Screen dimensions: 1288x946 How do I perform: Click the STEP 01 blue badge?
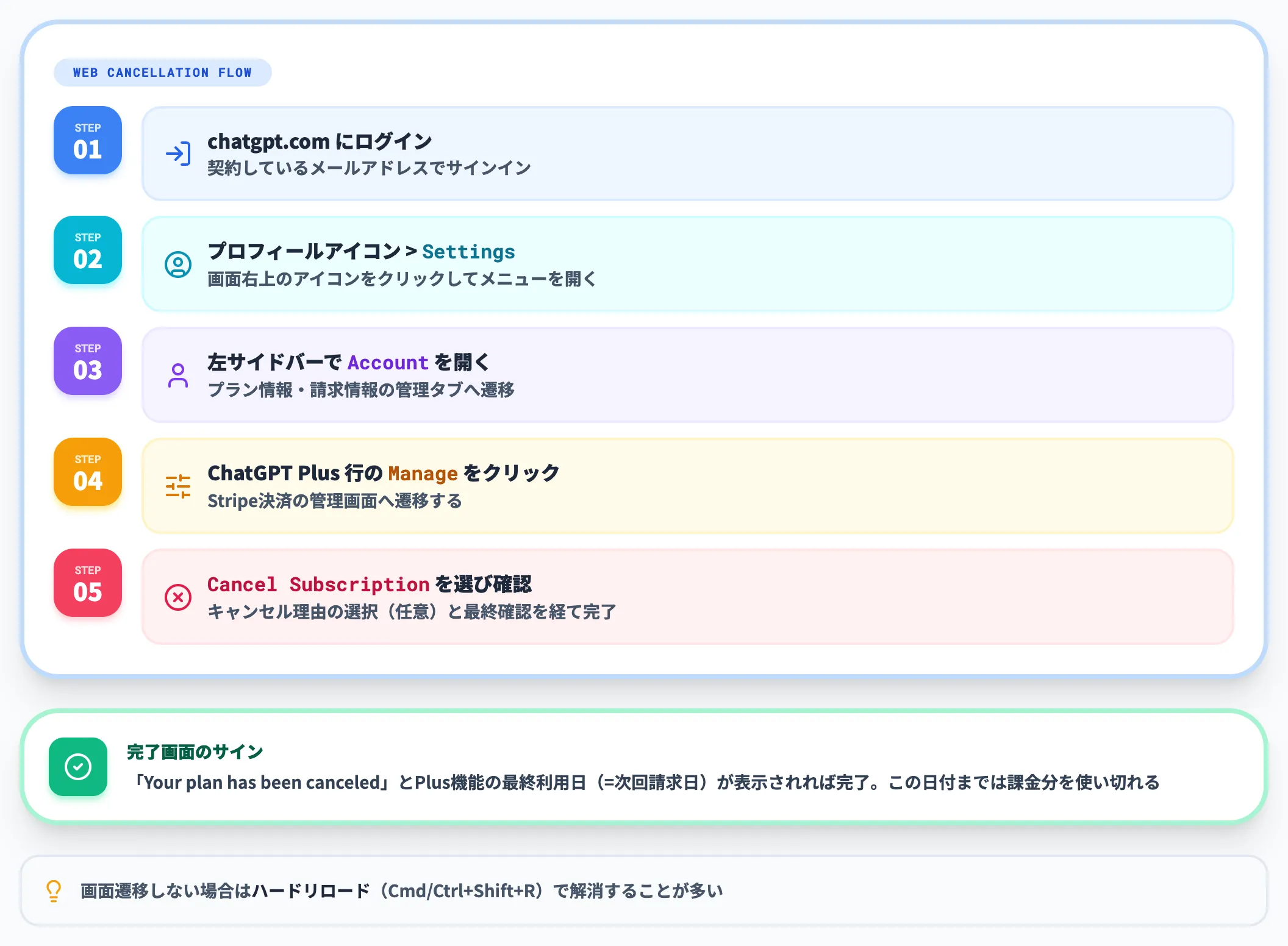pos(88,140)
